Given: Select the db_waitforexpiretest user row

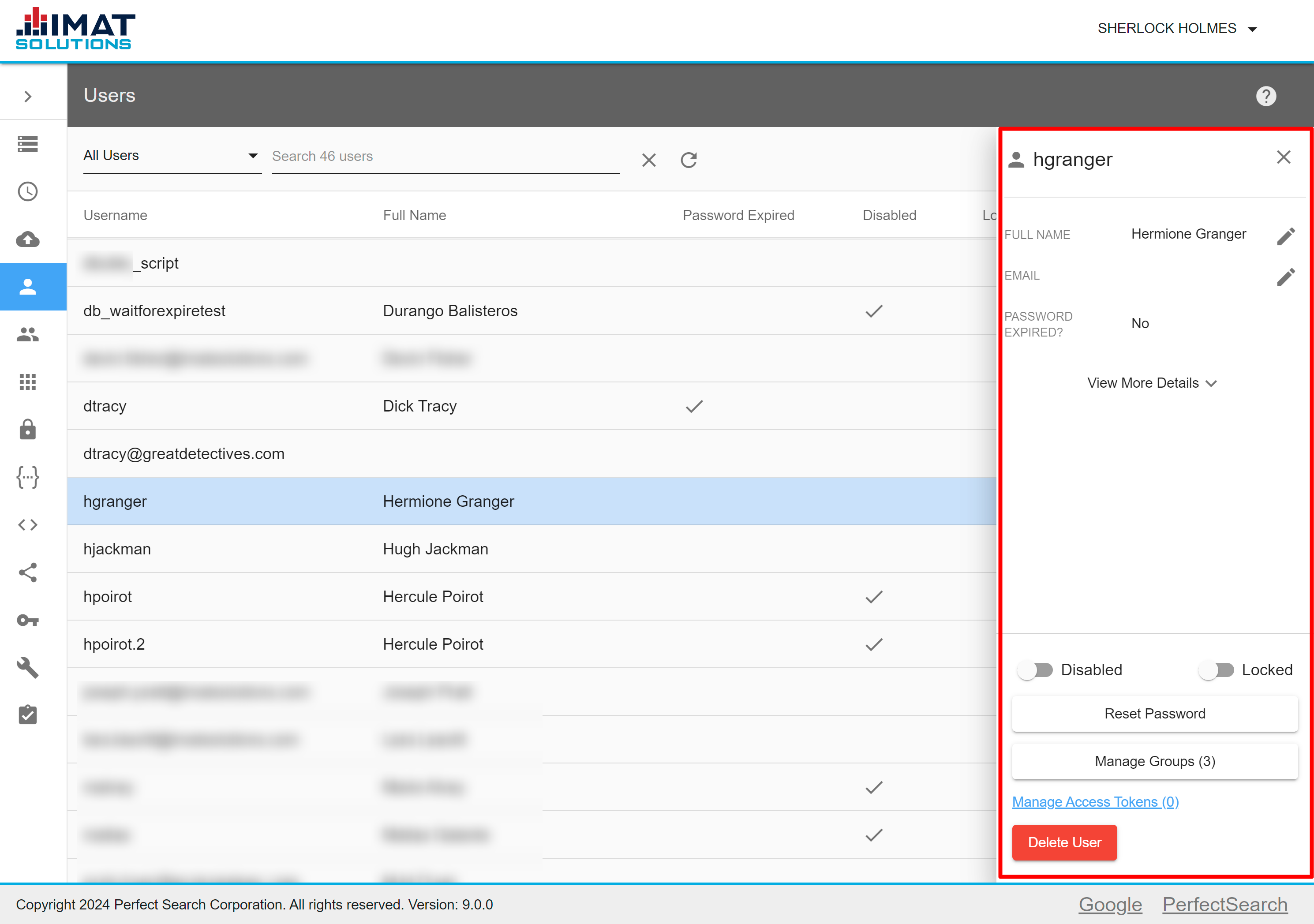Looking at the screenshot, I should [532, 310].
